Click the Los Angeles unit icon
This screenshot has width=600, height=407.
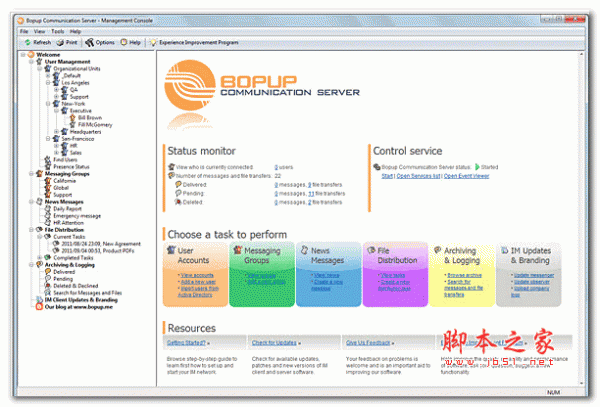[x=56, y=83]
